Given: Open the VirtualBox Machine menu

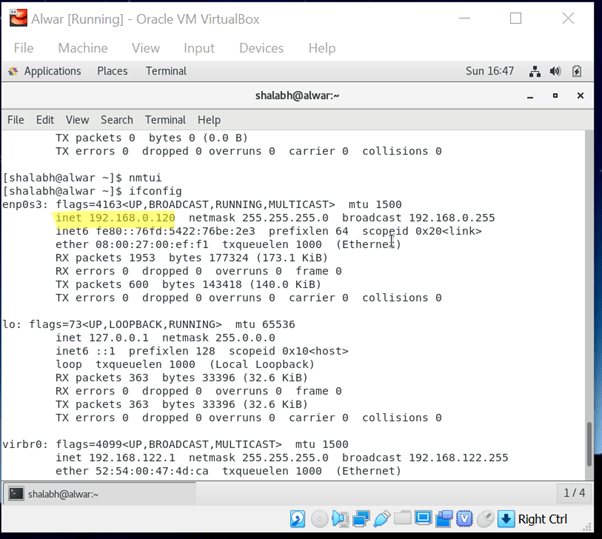Looking at the screenshot, I should point(82,48).
